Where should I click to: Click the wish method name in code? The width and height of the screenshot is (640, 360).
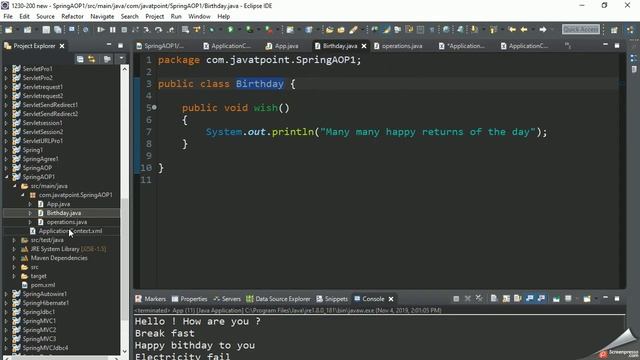pos(266,108)
